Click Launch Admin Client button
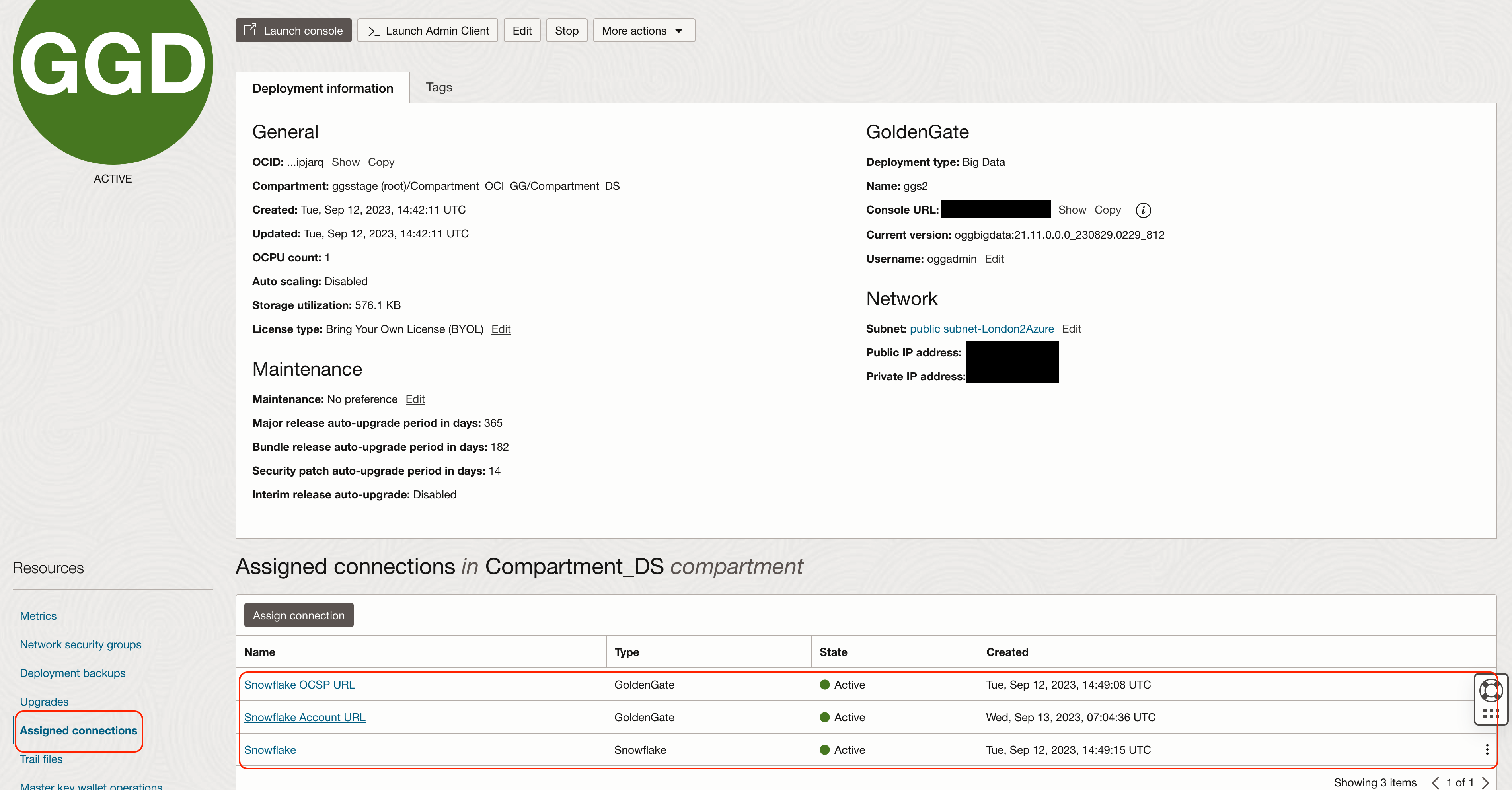This screenshot has height=790, width=1512. click(x=427, y=31)
